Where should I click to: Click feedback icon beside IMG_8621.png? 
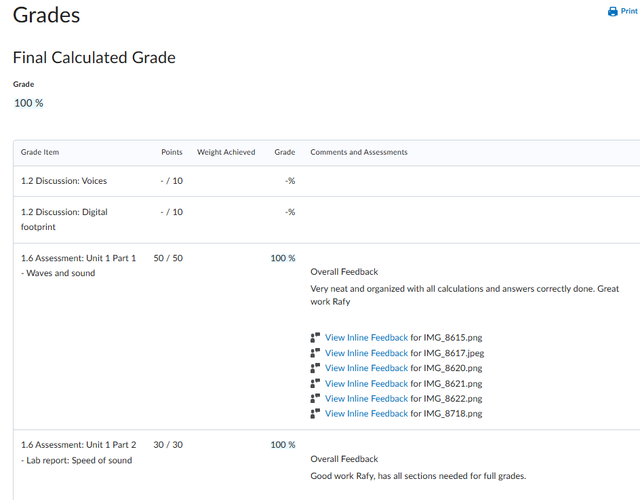[x=315, y=383]
